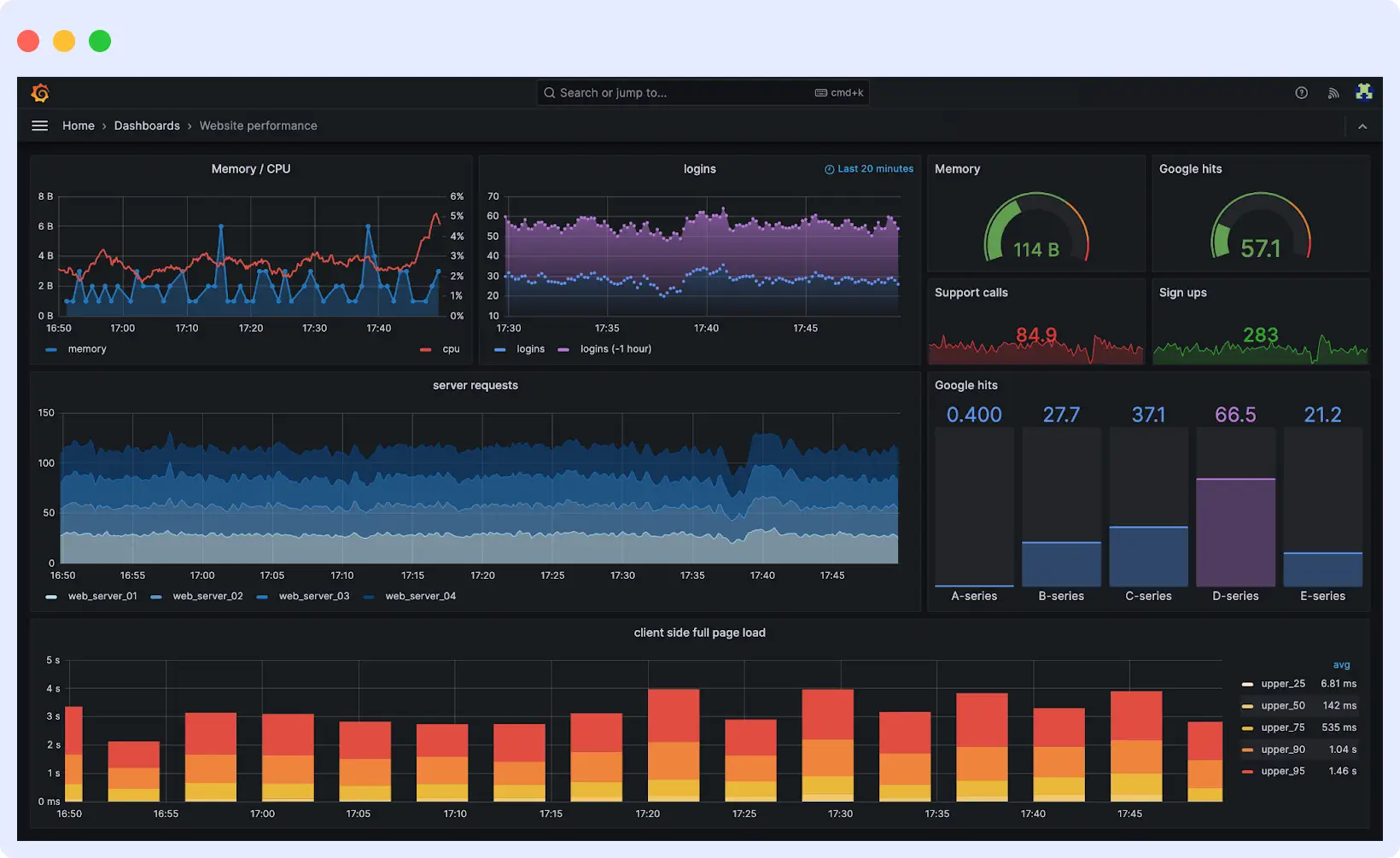Open the client side full page load panel menu
The height and width of the screenshot is (858, 1400).
click(700, 633)
